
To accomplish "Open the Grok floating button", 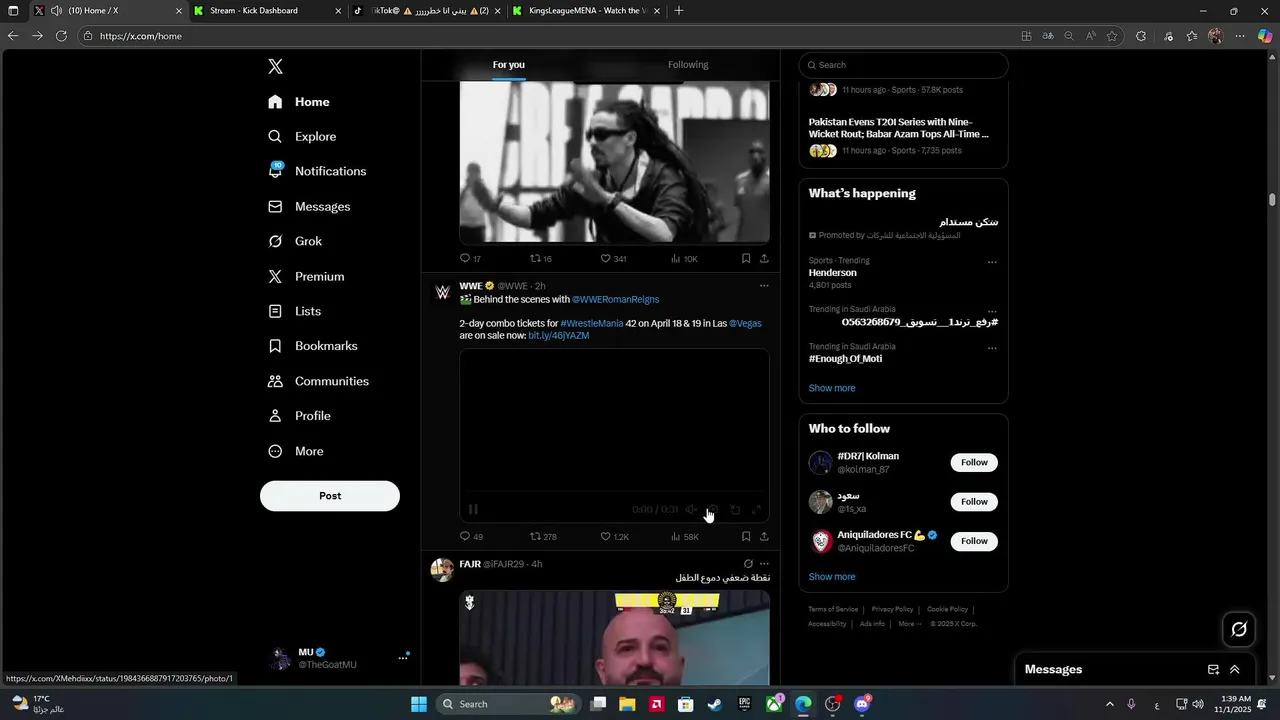I will pos(1239,629).
